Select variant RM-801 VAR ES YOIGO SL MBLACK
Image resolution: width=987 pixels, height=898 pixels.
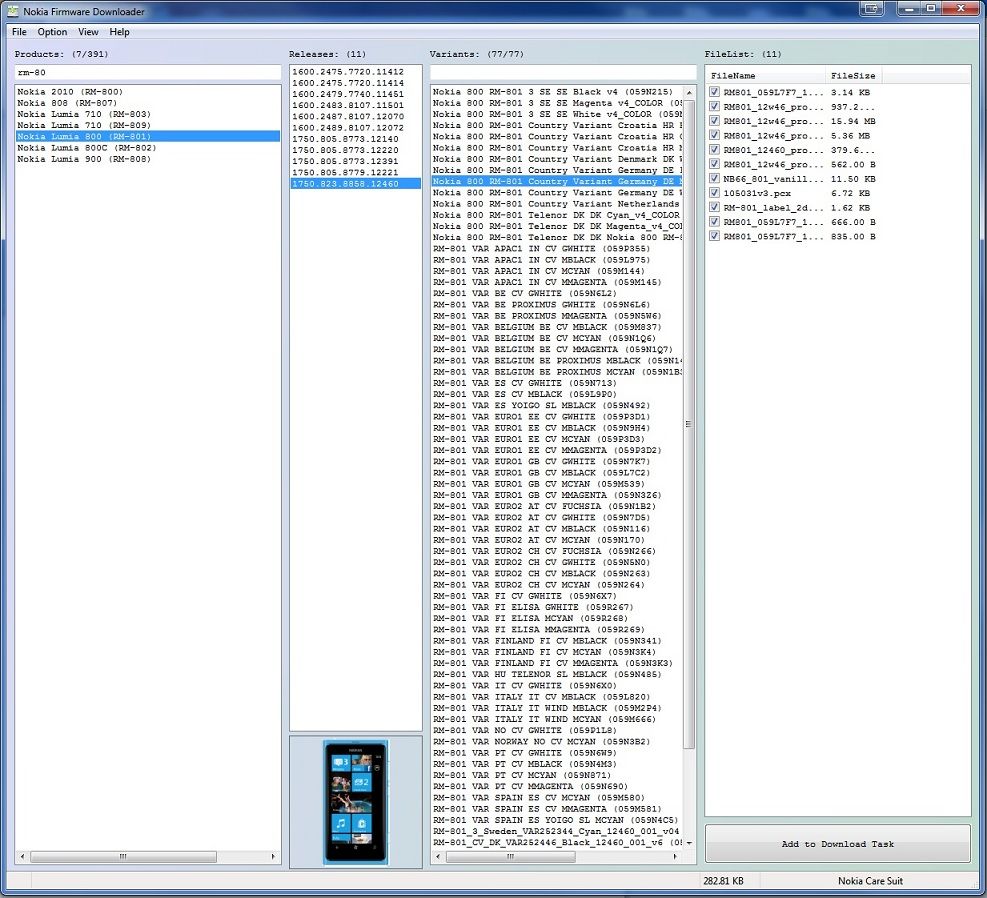click(x=557, y=405)
